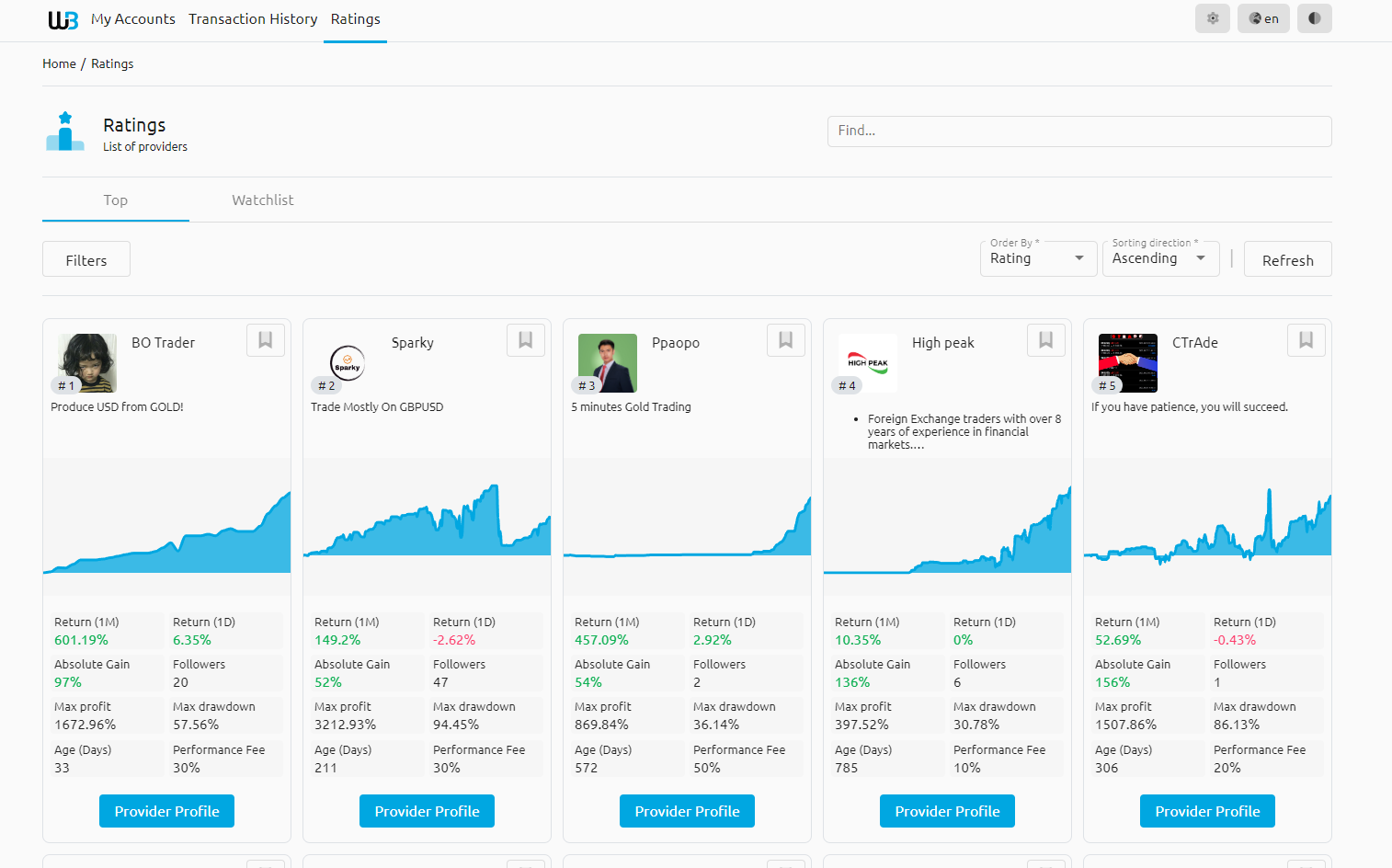Open settings gear icon in header
This screenshot has width=1392, height=868.
(x=1213, y=18)
